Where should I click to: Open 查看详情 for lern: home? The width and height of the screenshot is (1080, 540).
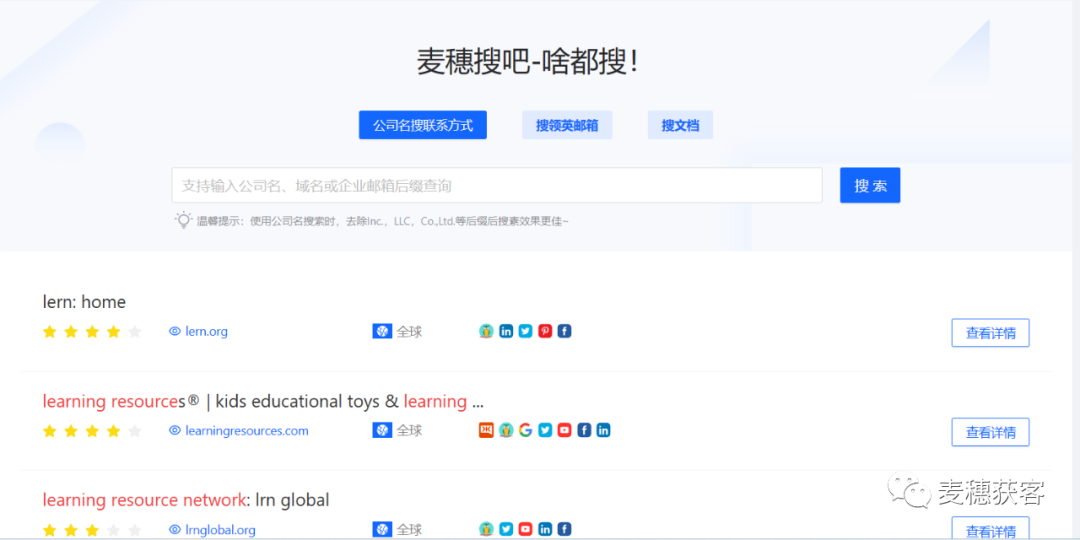coord(990,333)
